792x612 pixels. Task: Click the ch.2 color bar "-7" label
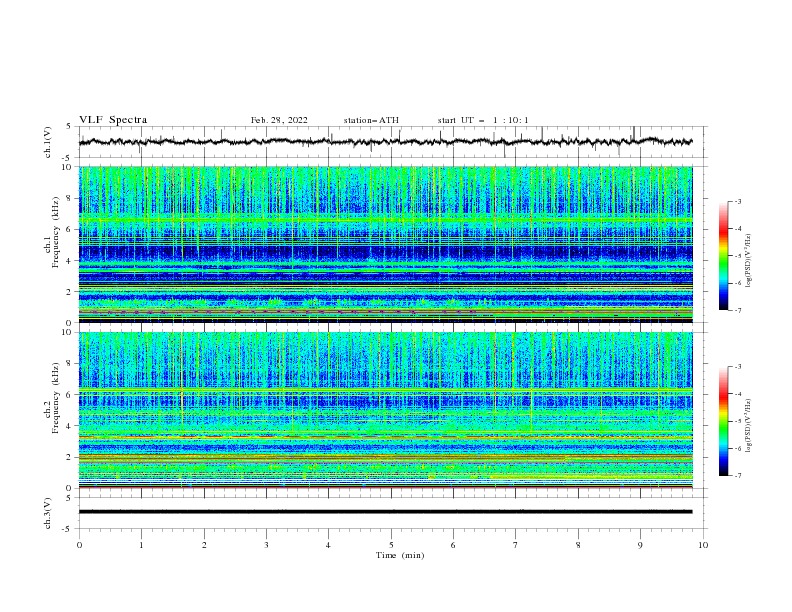(737, 475)
